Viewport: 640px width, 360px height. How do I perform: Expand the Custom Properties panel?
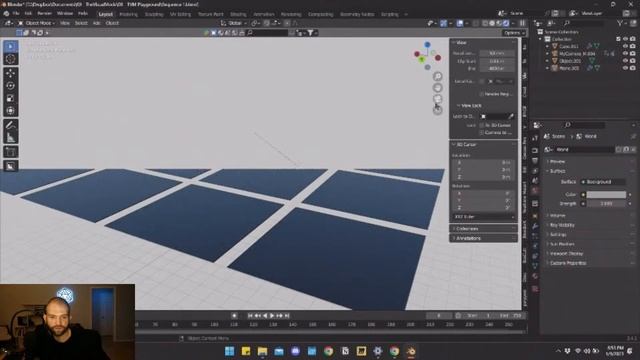click(568, 263)
